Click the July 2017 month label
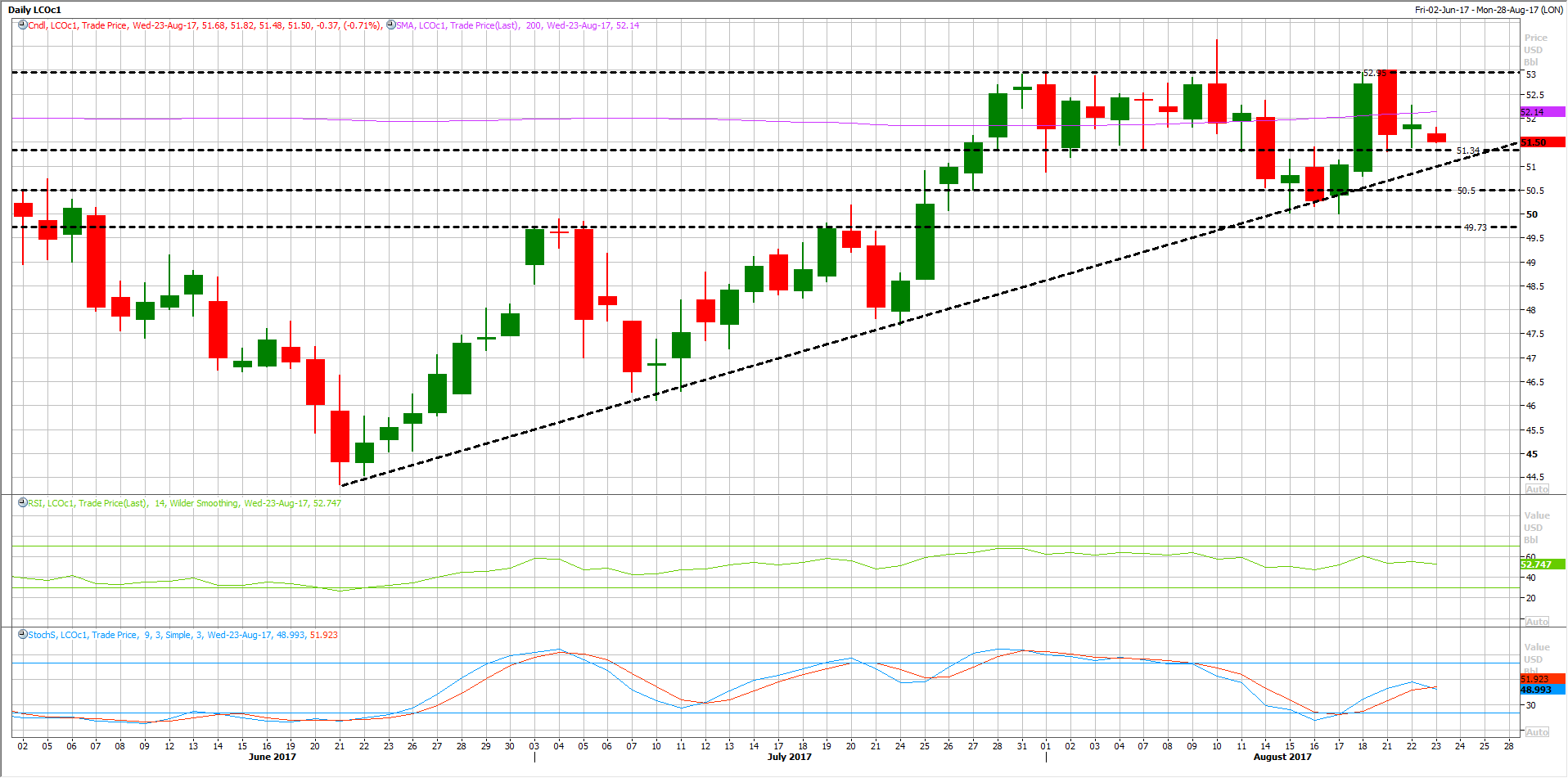Viewport: 1568px width, 778px height. [x=790, y=757]
